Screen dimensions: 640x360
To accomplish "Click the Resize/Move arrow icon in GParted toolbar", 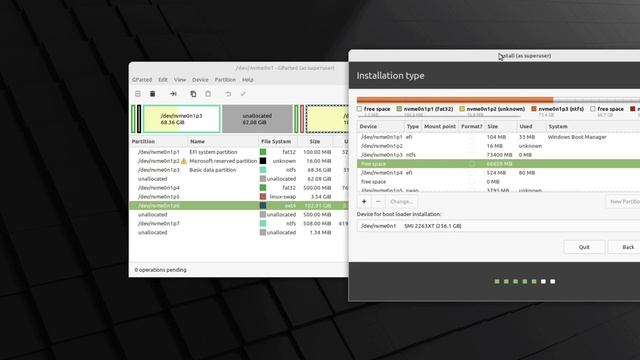I will [173, 94].
